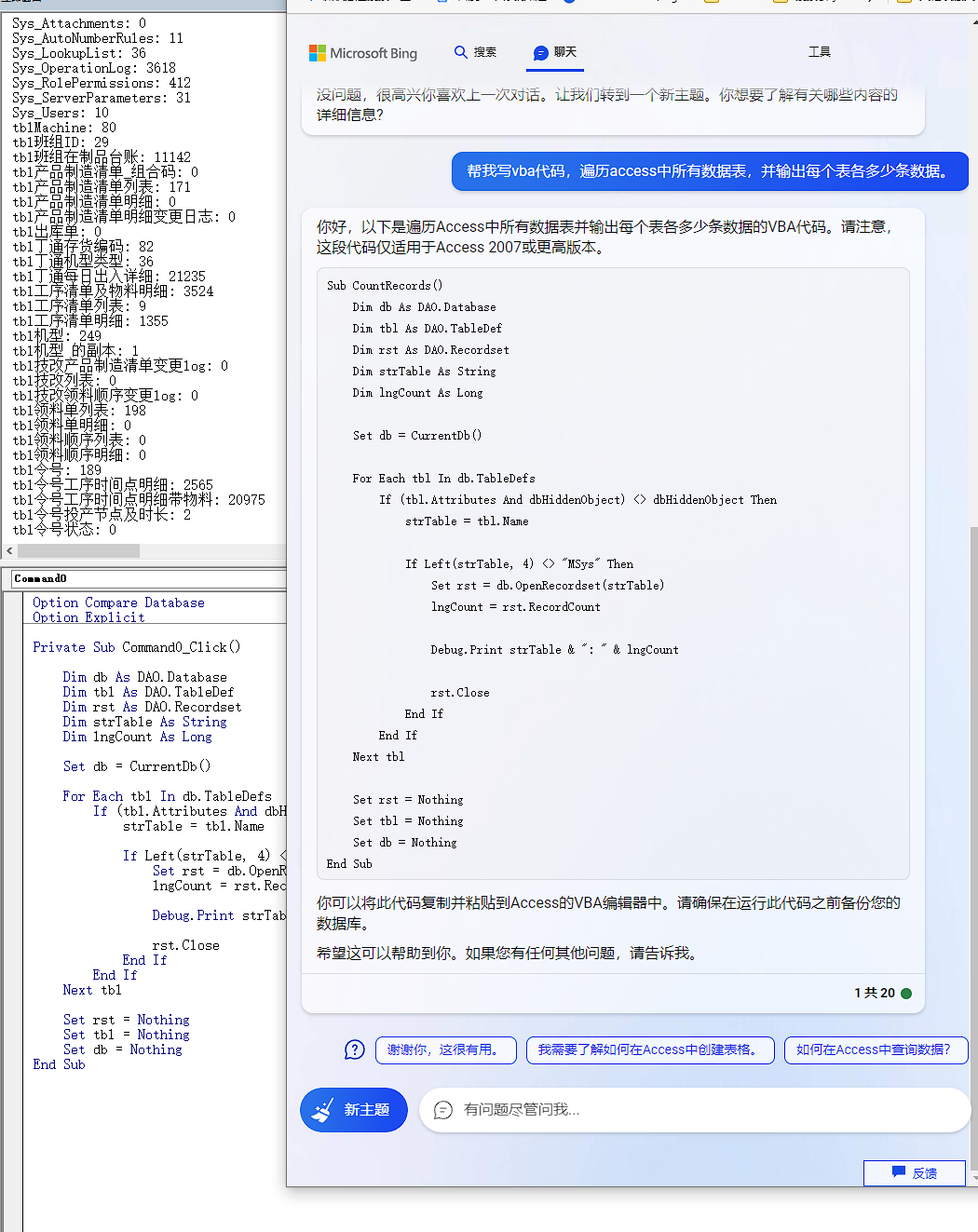The image size is (978, 1232).
Task: Open the Command0 object combo box in VBA editor
Action: tap(149, 578)
